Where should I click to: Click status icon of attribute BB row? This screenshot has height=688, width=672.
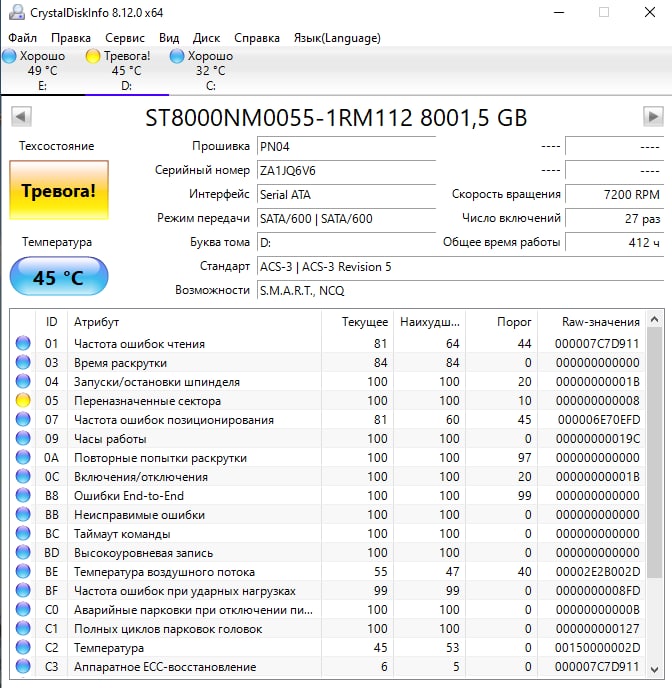coord(23,514)
